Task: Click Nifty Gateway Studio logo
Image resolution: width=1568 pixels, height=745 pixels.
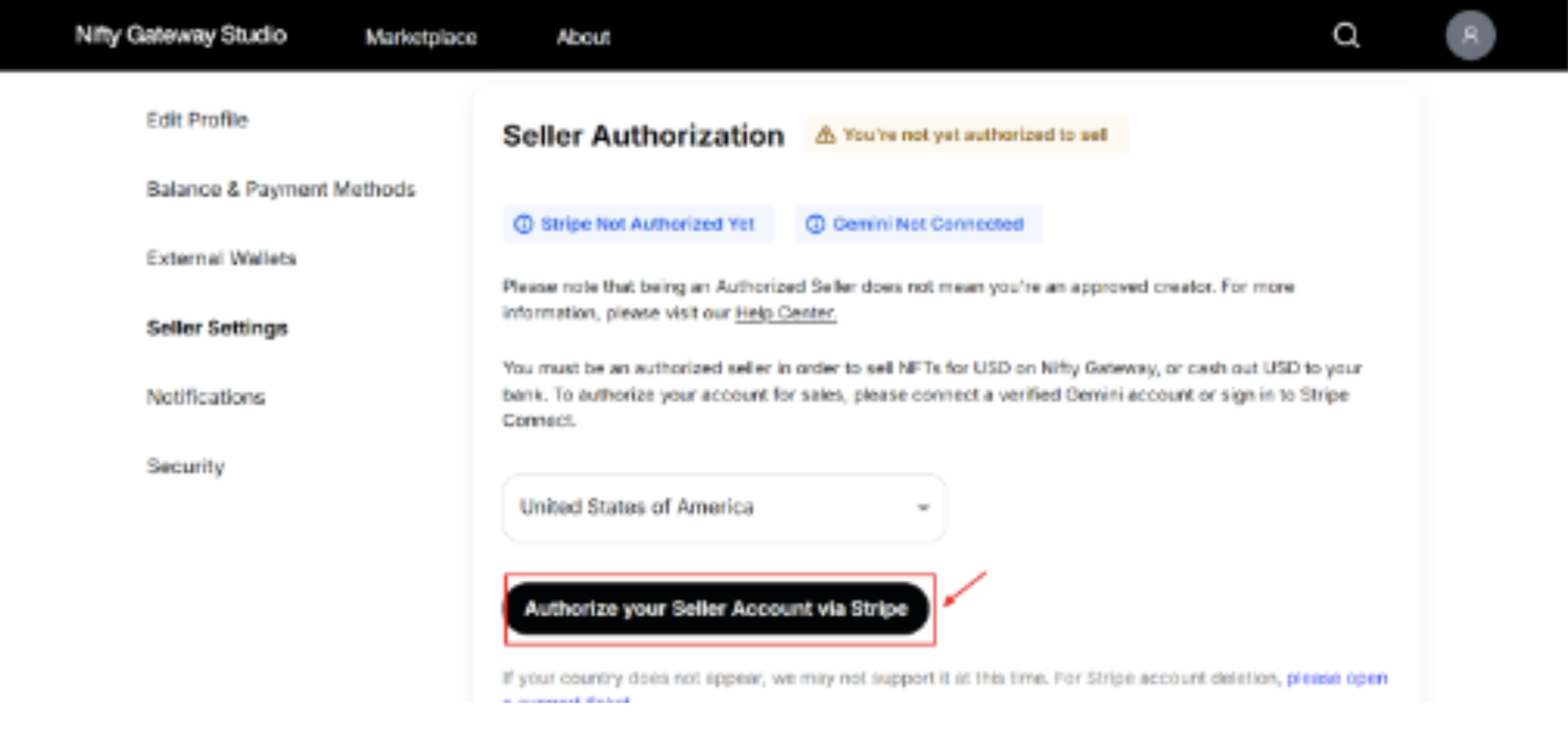Action: [181, 35]
